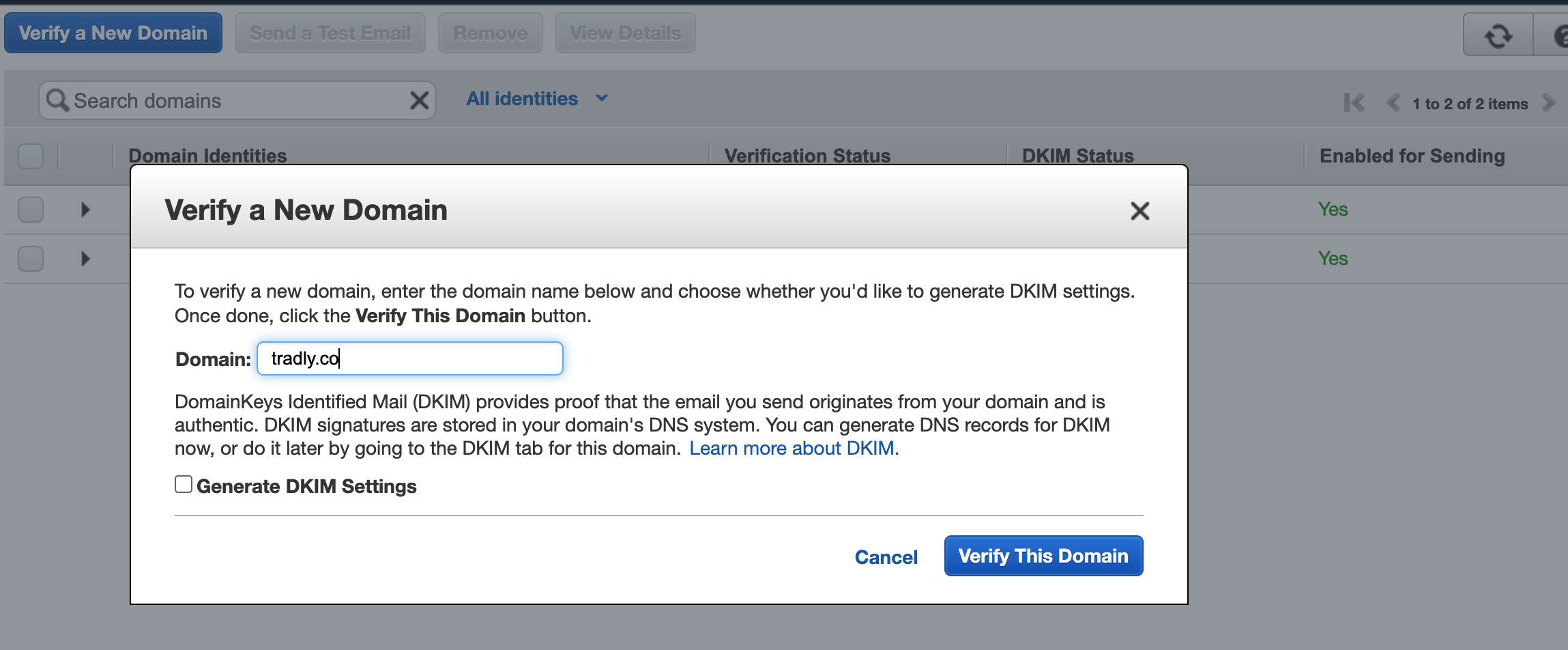Sort by Enabled for Sending column header

[1412, 156]
